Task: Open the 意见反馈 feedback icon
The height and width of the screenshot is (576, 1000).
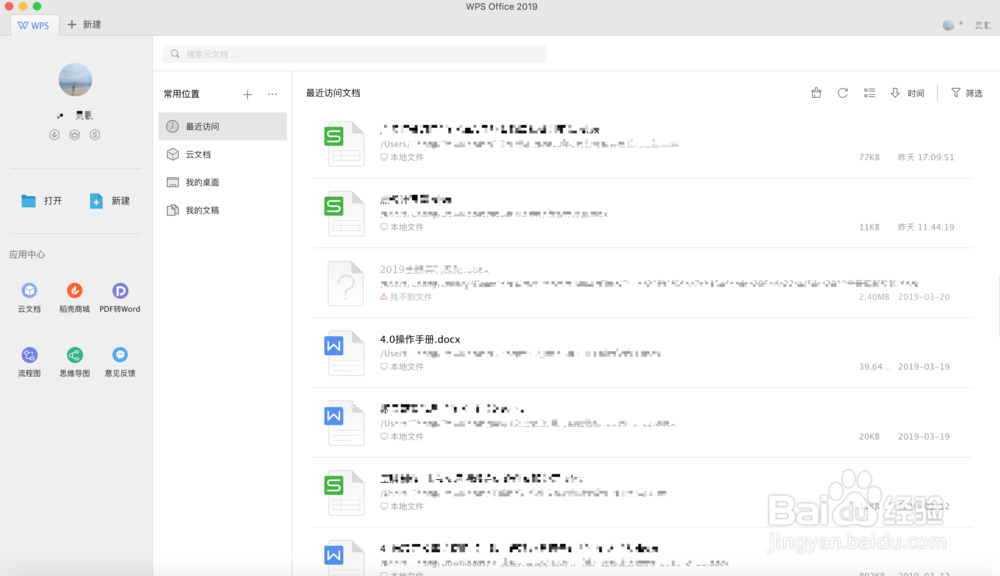Action: pos(120,362)
